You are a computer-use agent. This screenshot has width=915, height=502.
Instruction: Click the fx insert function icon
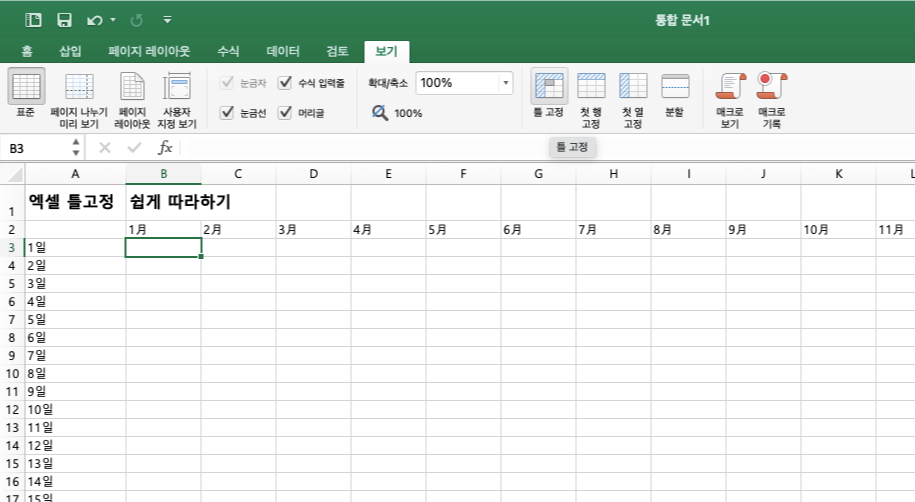(x=165, y=148)
